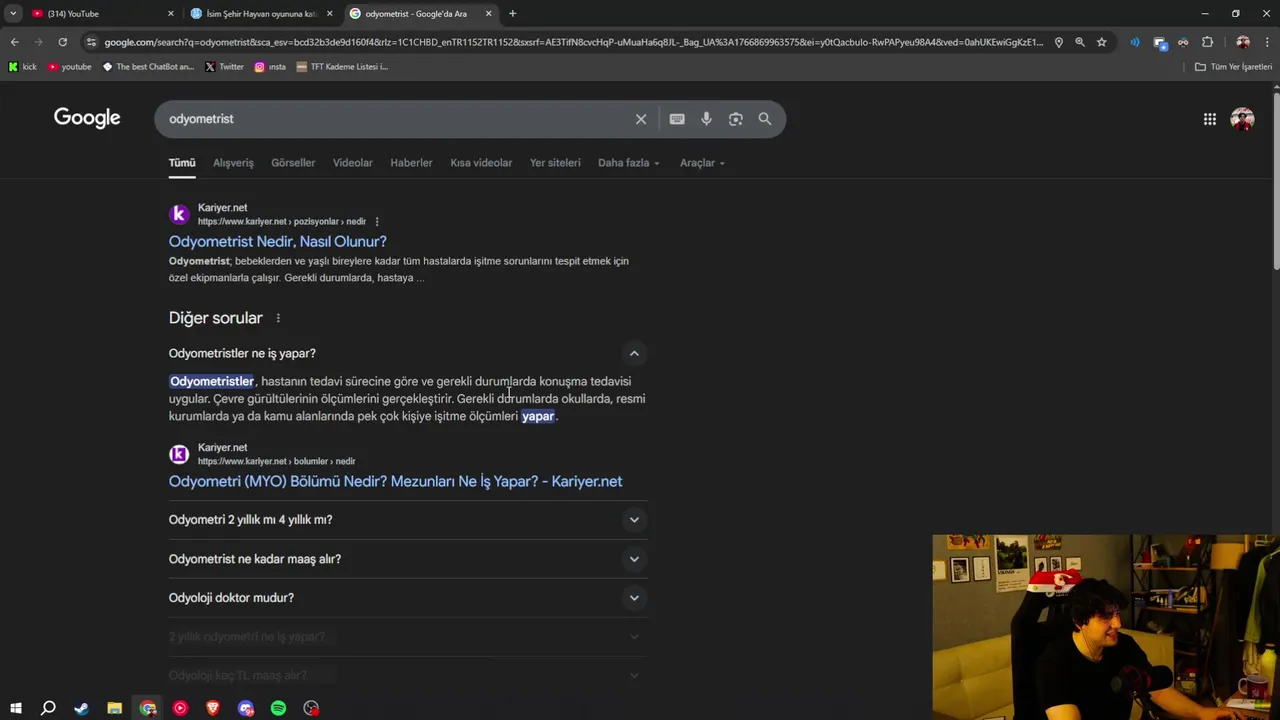
Task: Select the Tümü results tab
Action: pos(182,163)
